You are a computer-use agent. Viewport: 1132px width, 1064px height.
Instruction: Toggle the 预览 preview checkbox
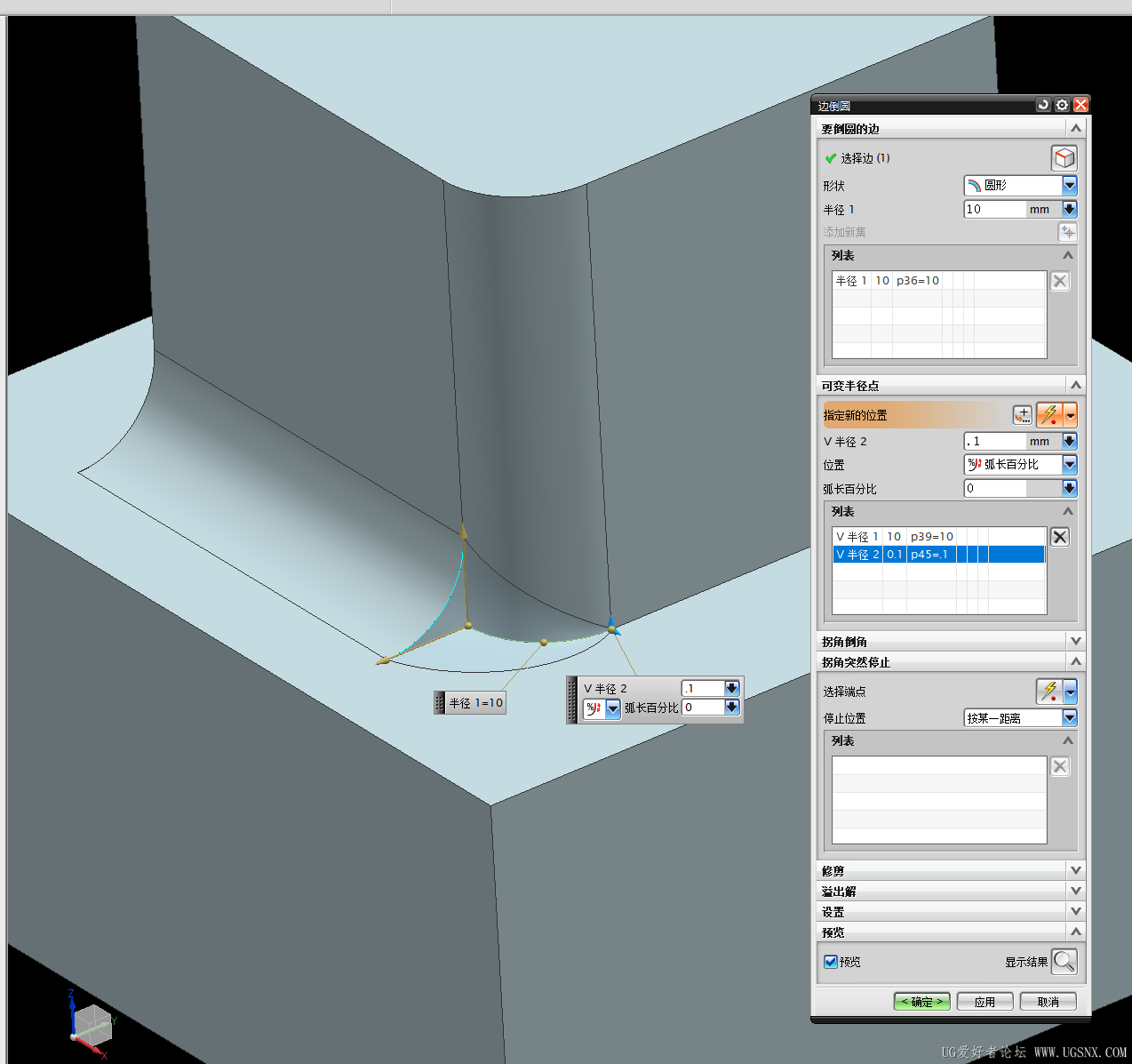[x=830, y=962]
